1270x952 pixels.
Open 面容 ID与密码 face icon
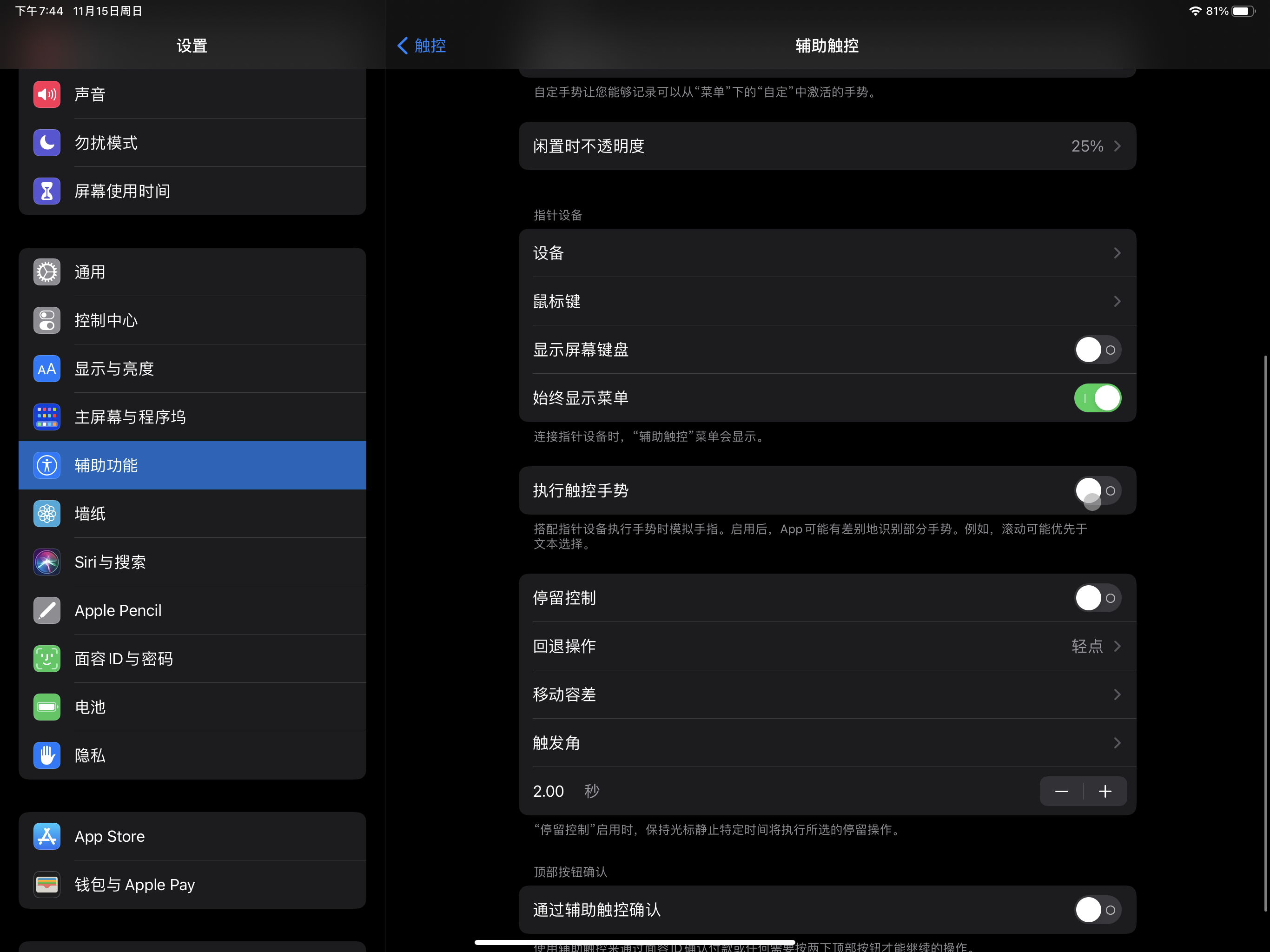[46, 658]
